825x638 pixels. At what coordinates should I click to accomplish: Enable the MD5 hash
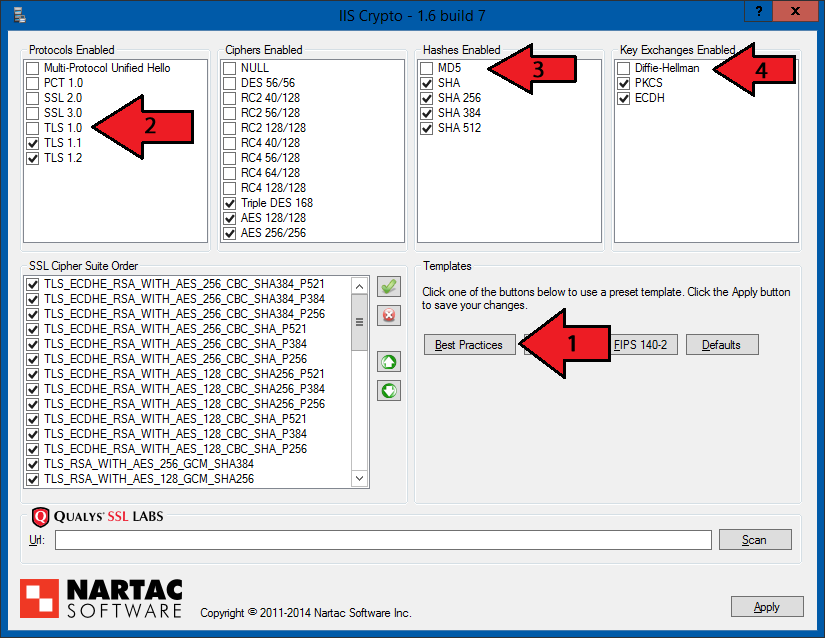coord(427,68)
